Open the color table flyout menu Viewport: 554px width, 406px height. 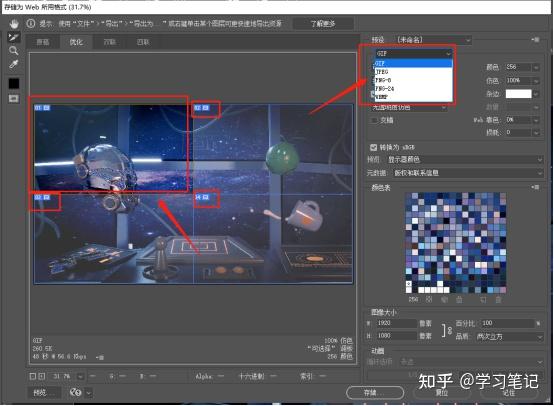pyautogui.click(x=536, y=187)
